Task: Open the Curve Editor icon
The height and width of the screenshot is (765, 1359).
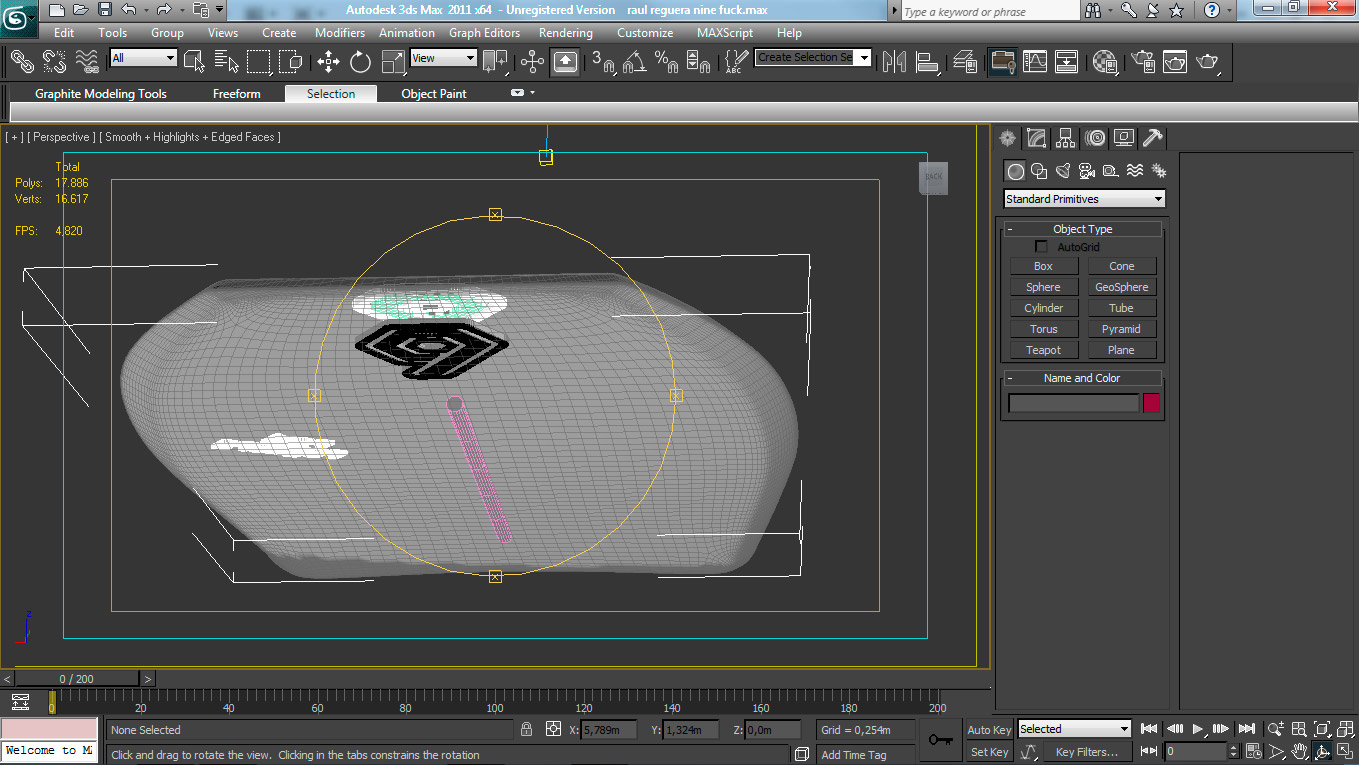Action: [x=1034, y=62]
